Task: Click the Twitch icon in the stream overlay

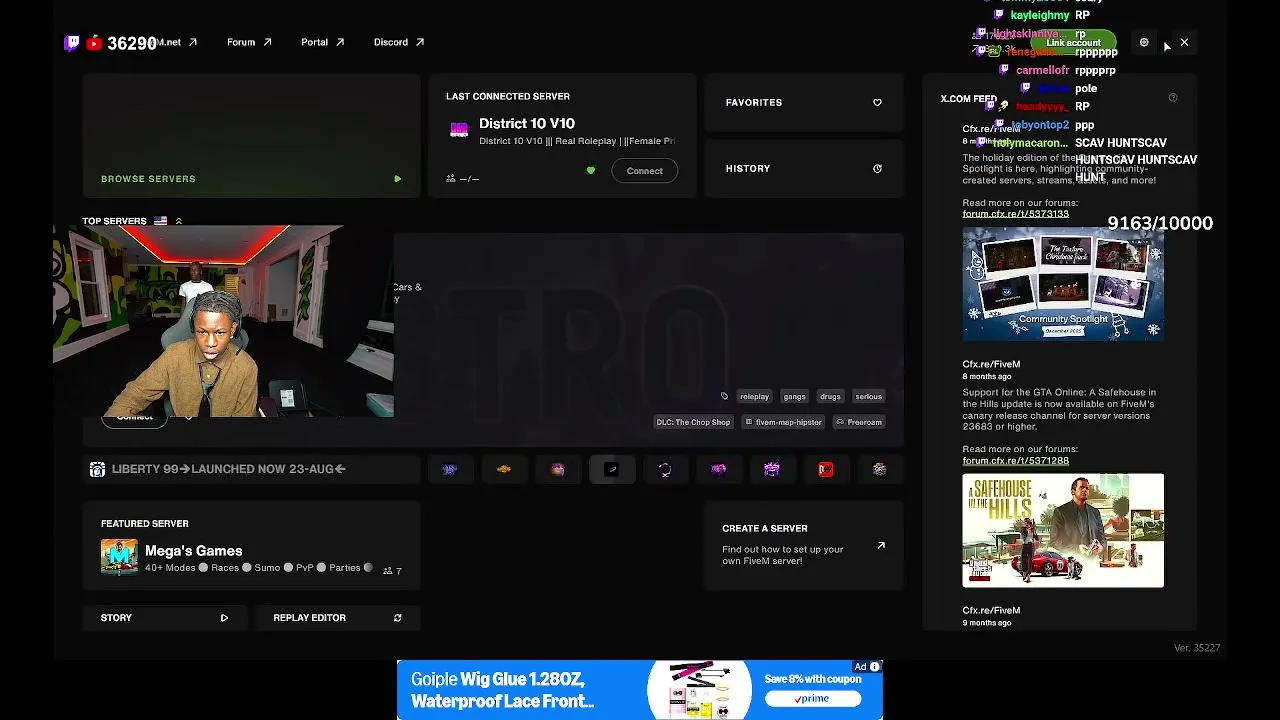Action: tap(72, 43)
